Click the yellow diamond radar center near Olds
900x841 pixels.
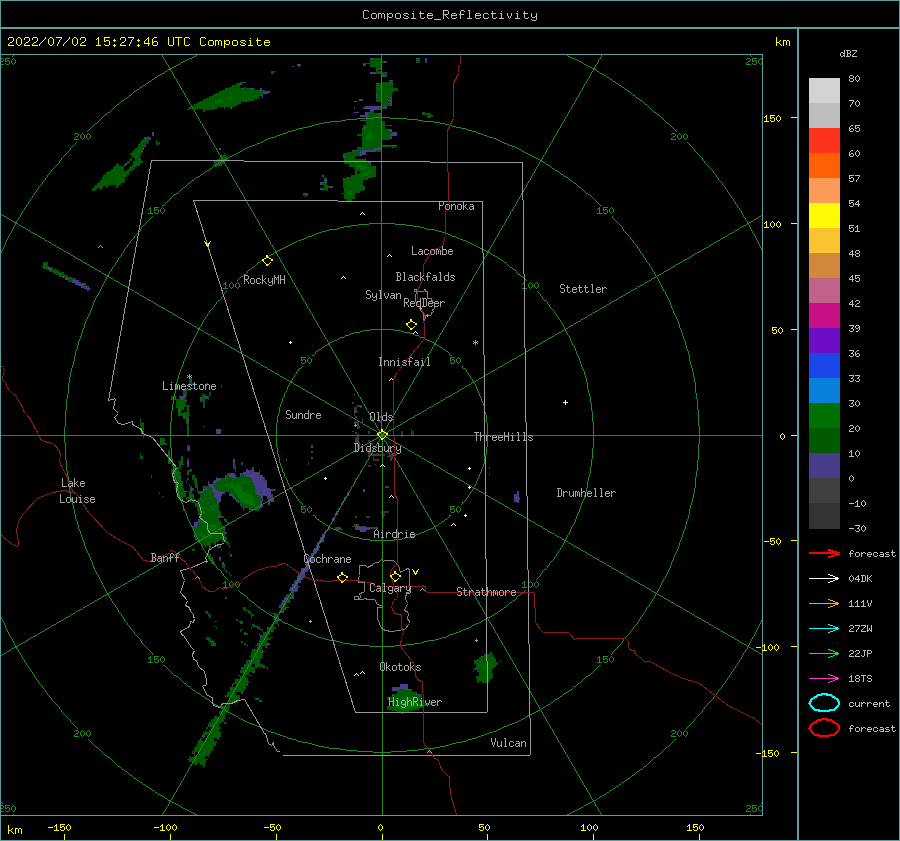pos(382,435)
